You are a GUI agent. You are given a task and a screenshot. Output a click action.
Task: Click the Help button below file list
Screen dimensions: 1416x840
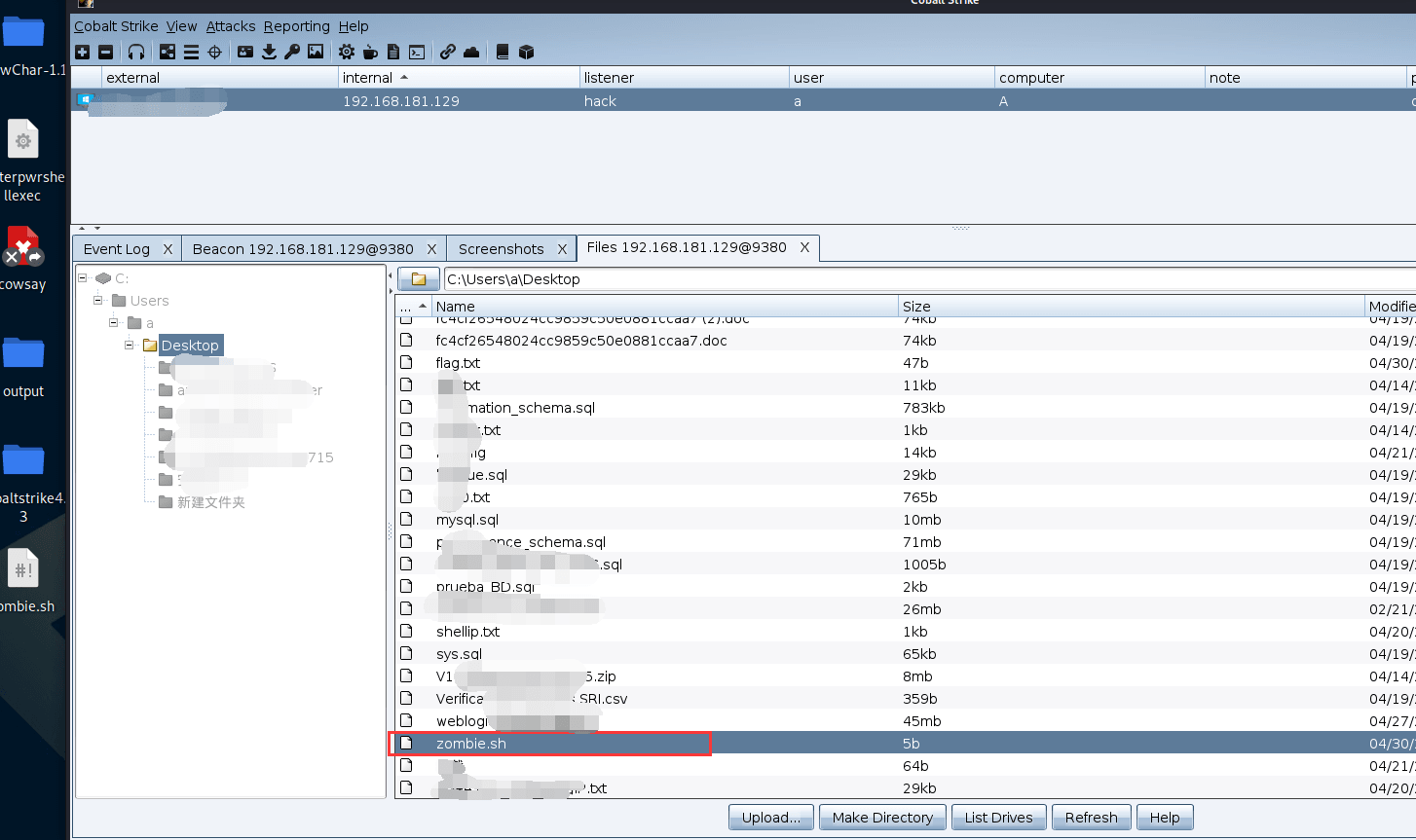click(1164, 817)
